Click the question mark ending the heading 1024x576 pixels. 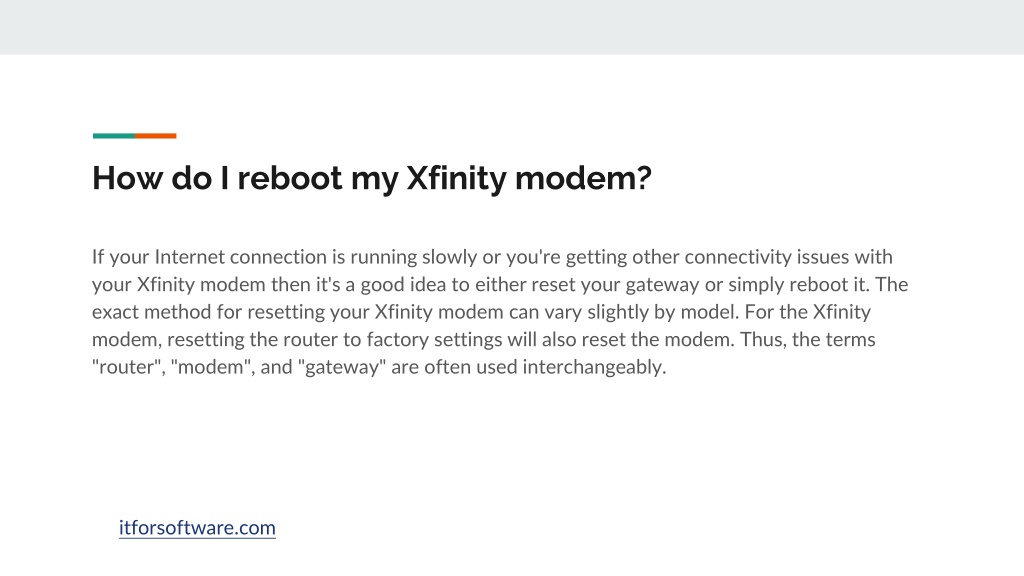click(643, 178)
